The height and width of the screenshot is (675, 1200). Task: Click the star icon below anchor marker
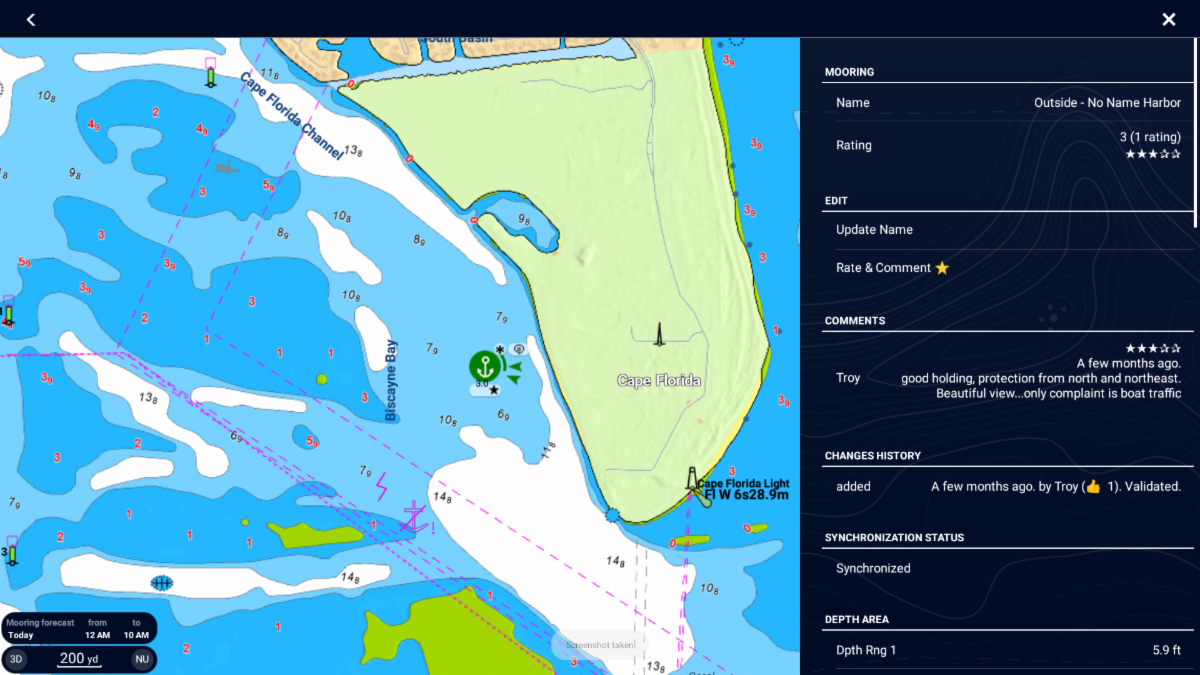click(x=494, y=390)
